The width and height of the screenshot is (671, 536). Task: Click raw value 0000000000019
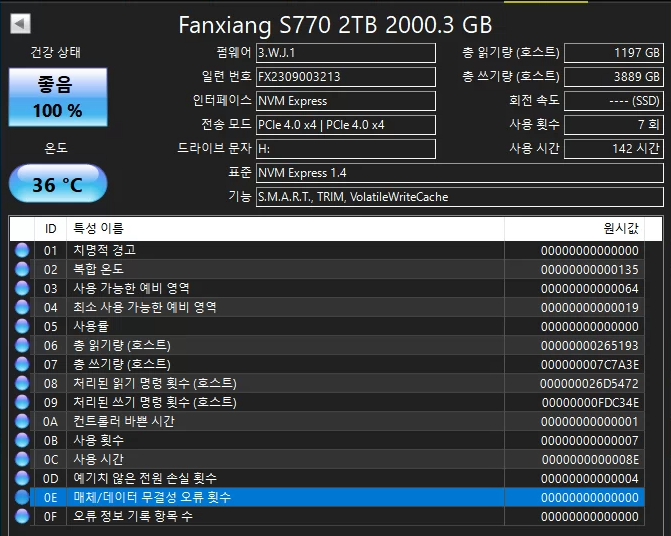click(x=590, y=308)
